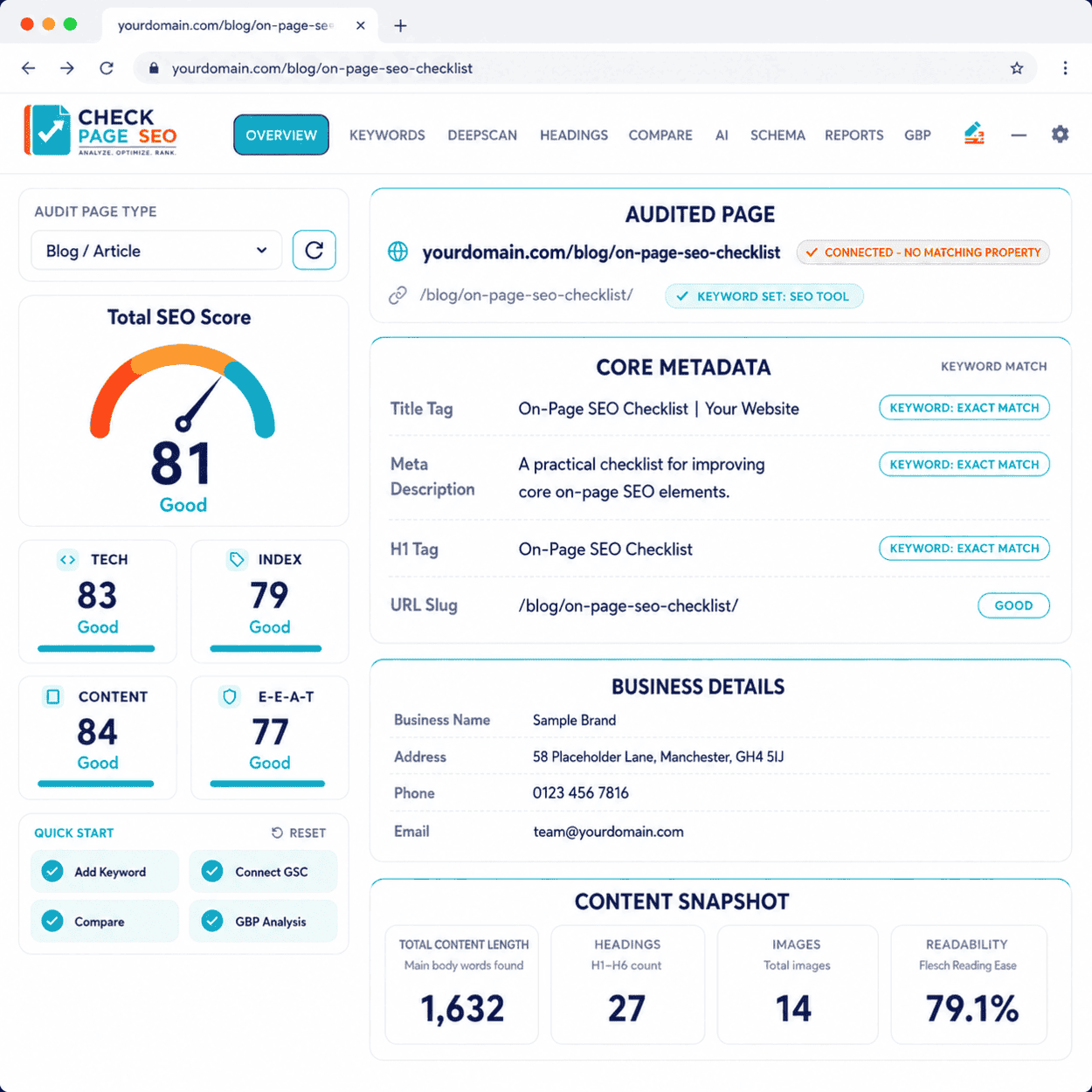This screenshot has width=1092, height=1092.
Task: Click Keyword: Exact Match badge for Title Tag
Action: (x=964, y=408)
